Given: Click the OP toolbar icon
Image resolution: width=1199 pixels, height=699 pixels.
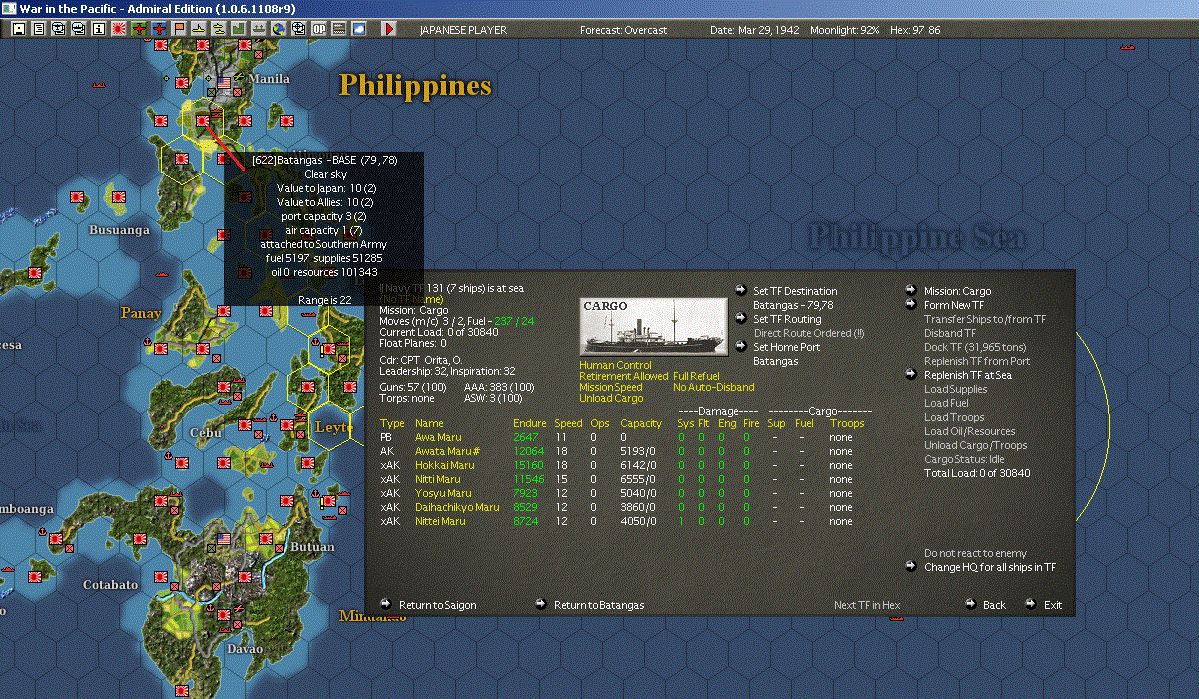Looking at the screenshot, I should pyautogui.click(x=319, y=29).
